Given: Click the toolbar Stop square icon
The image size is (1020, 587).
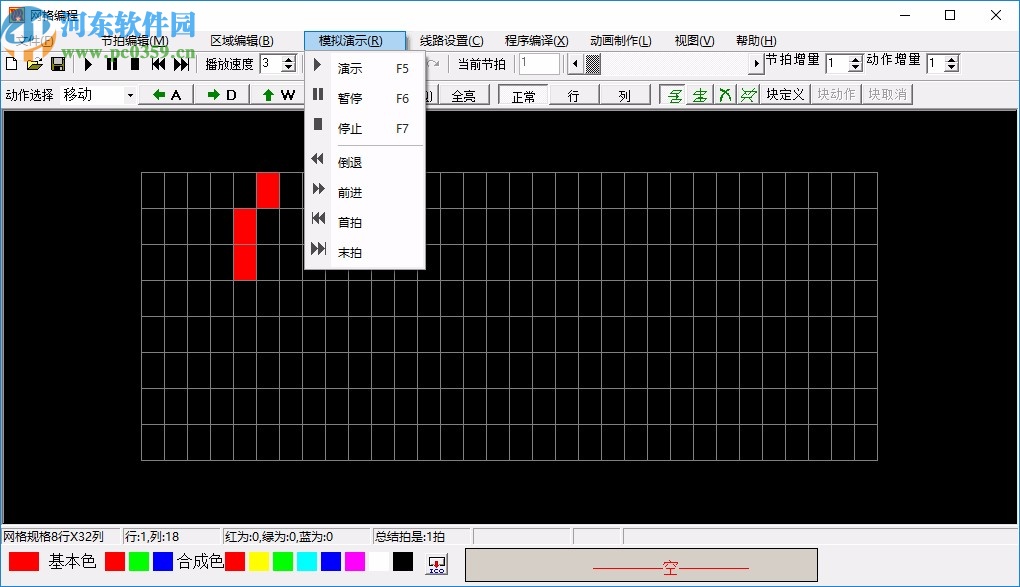Looking at the screenshot, I should point(135,64).
